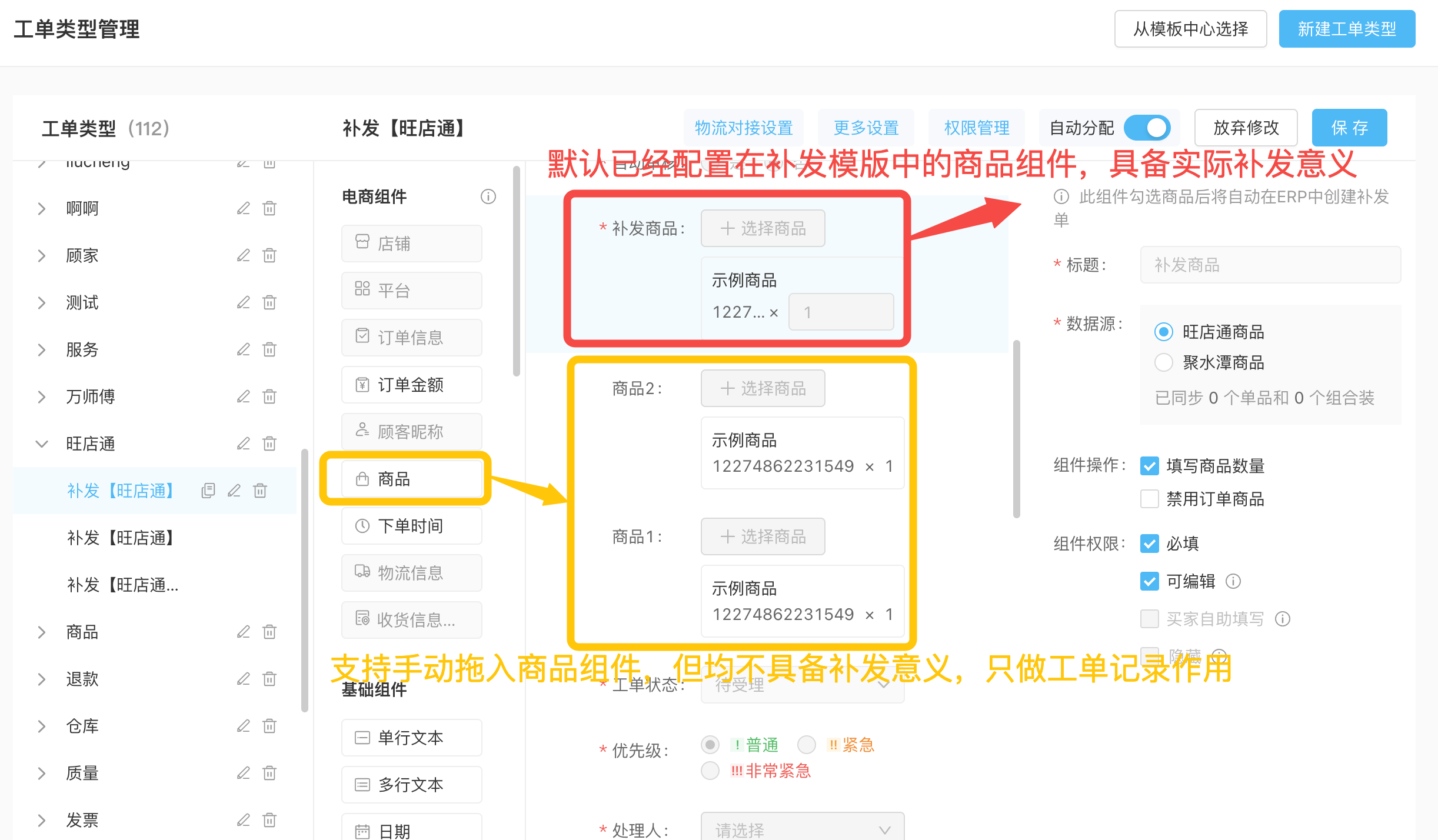Open 物流对接设置 tab
The image size is (1438, 840).
744,128
